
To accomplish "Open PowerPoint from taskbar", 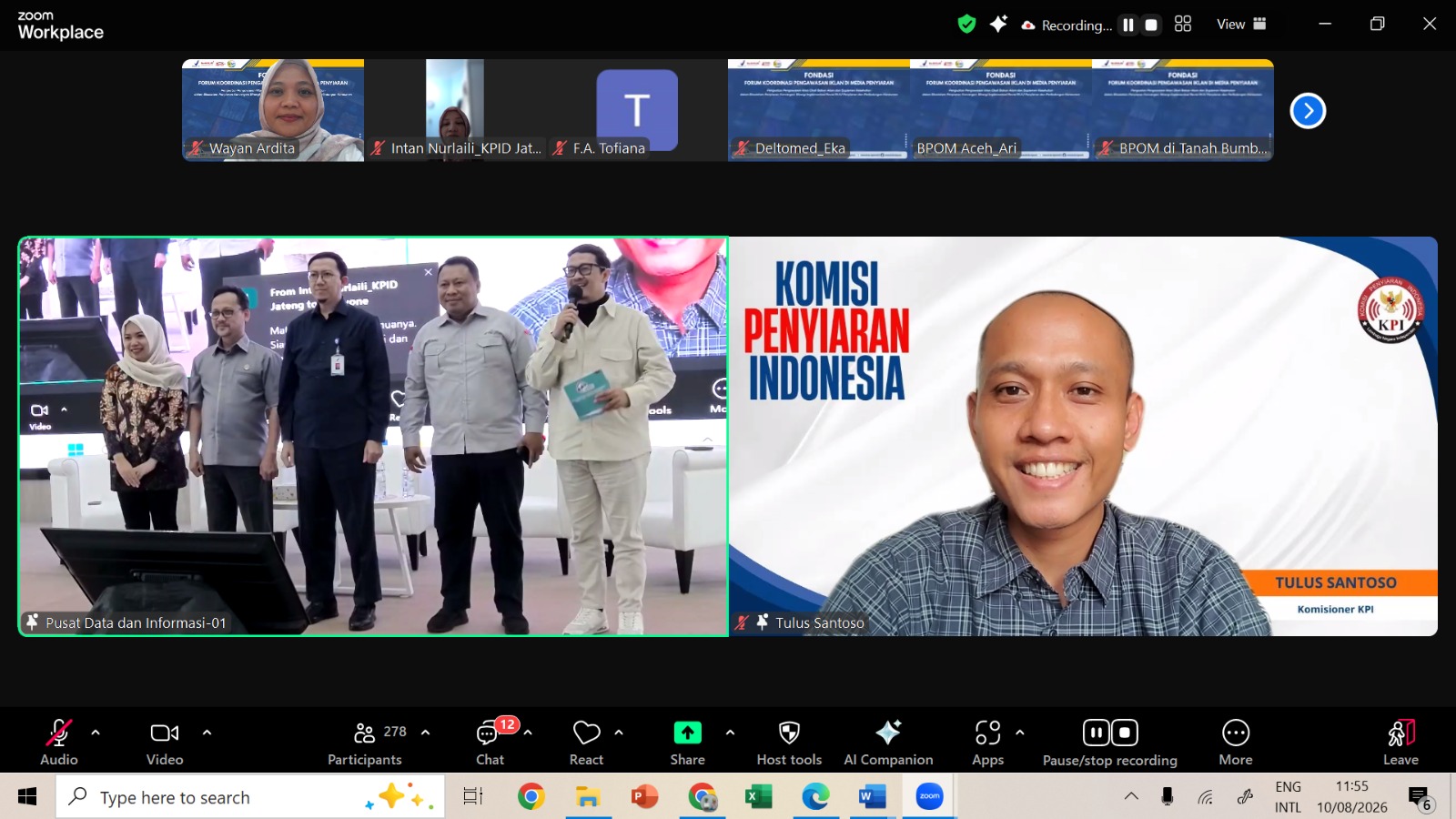I will 645,797.
